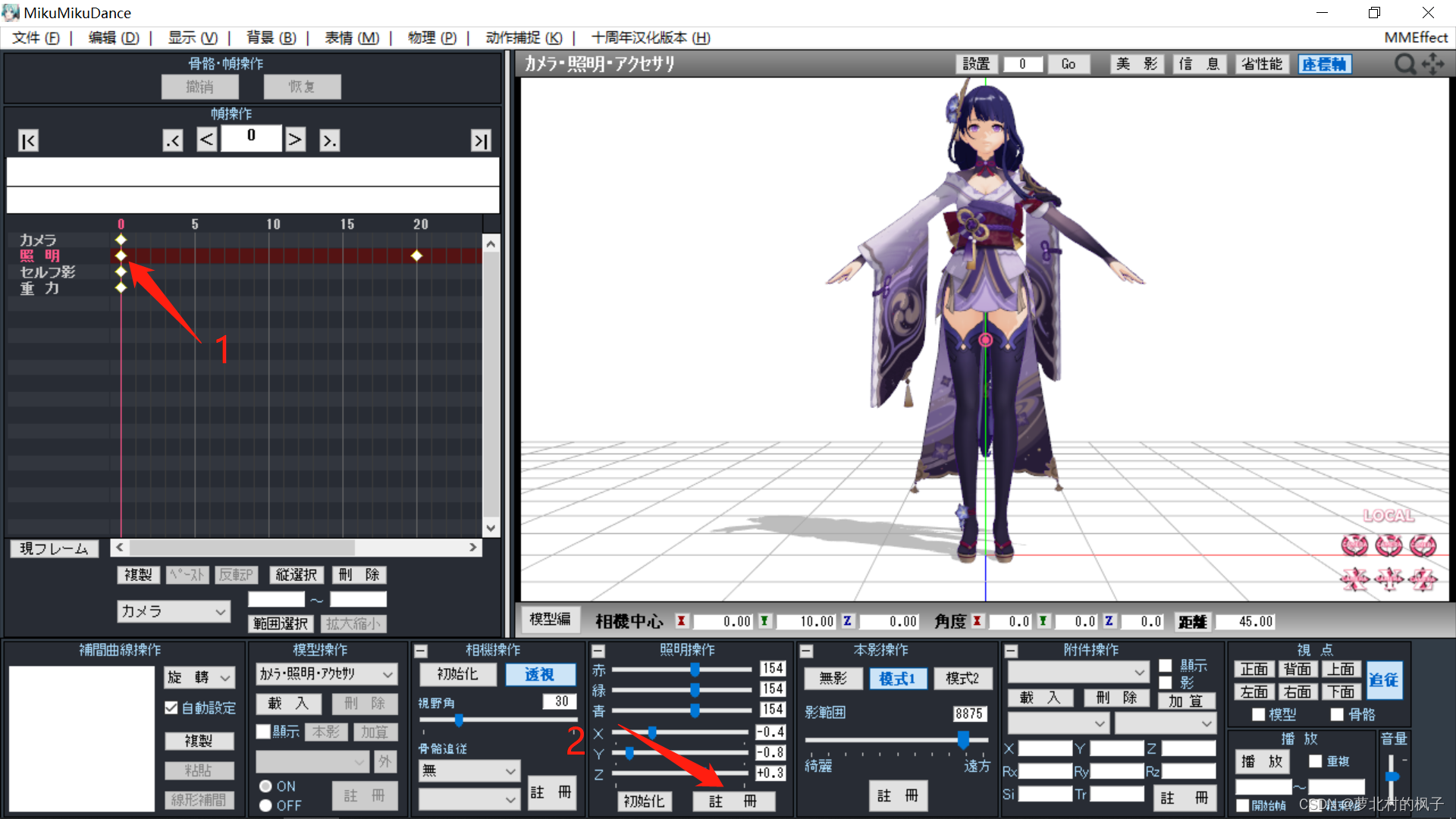Enable the 骨骼 view checkbox
Image resolution: width=1456 pixels, height=819 pixels.
pyautogui.click(x=1337, y=714)
